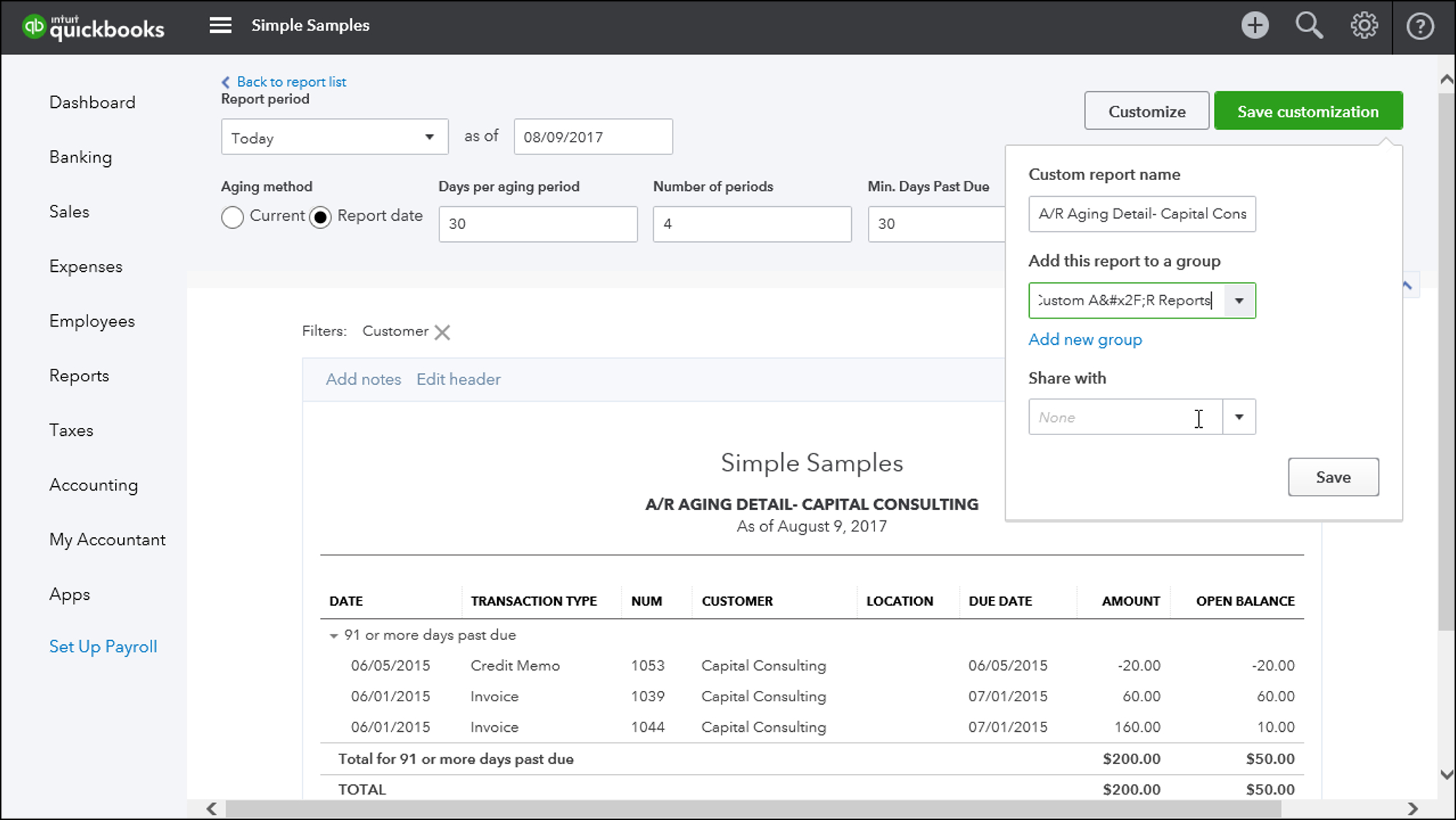Navigate to the Banking sidebar menu item
1456x820 pixels.
(81, 157)
